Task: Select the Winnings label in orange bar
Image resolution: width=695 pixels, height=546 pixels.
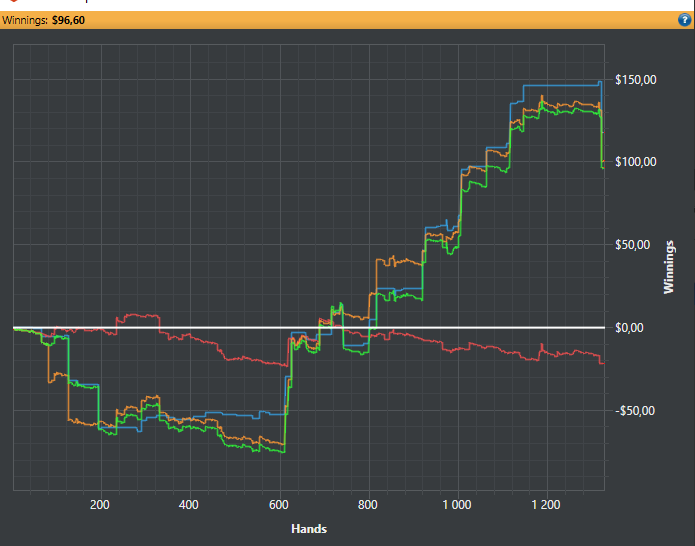Action: 25,20
